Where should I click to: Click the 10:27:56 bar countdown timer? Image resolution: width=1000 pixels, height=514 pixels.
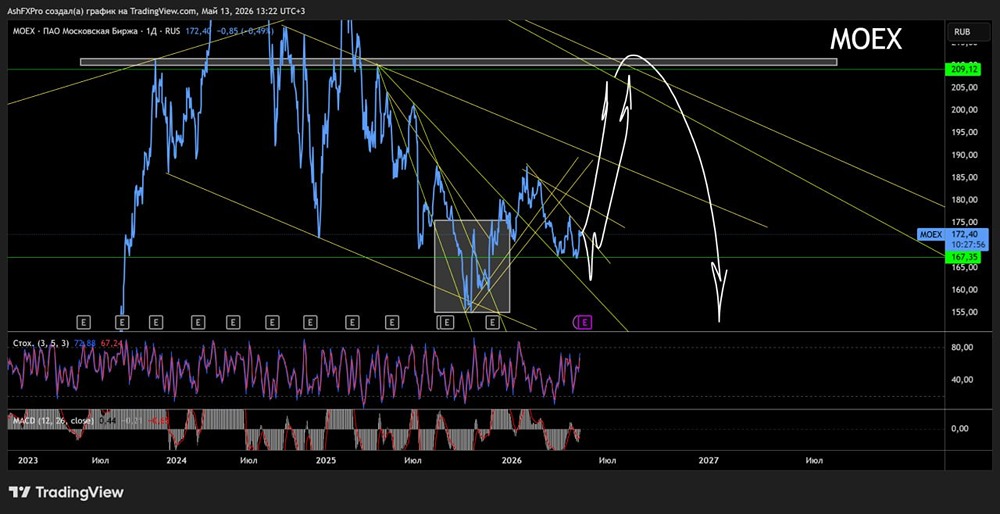(x=967, y=244)
